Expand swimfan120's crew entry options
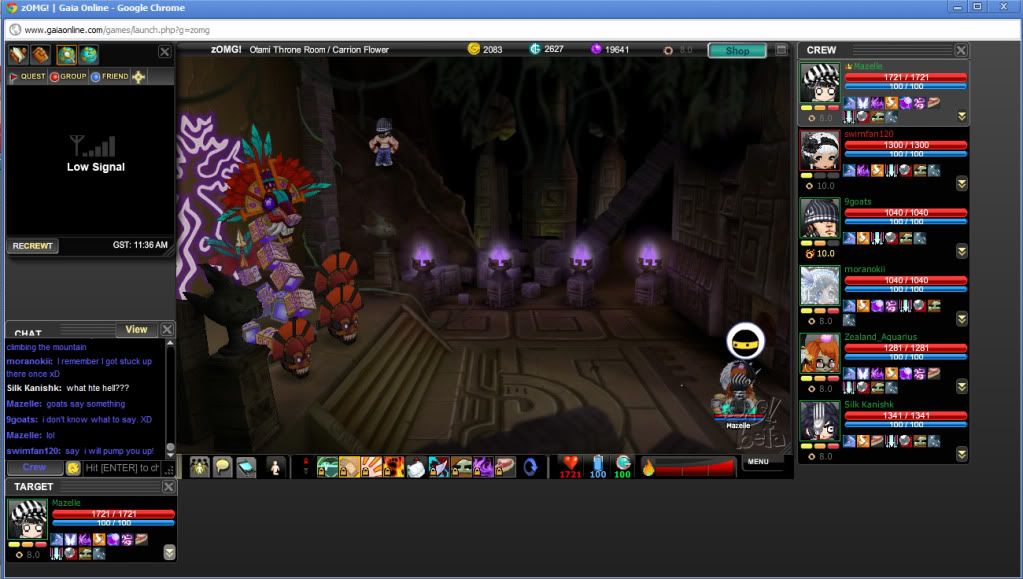Viewport: 1023px width, 579px height. point(962,184)
